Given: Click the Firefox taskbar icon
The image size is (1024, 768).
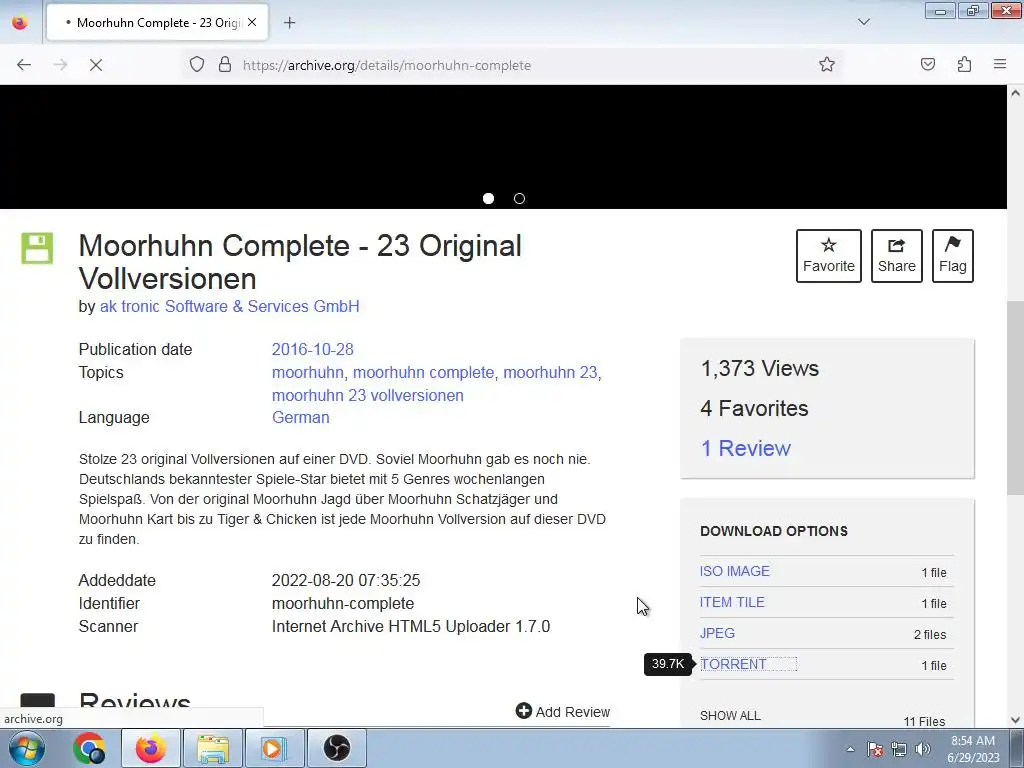Looking at the screenshot, I should click(x=150, y=748).
